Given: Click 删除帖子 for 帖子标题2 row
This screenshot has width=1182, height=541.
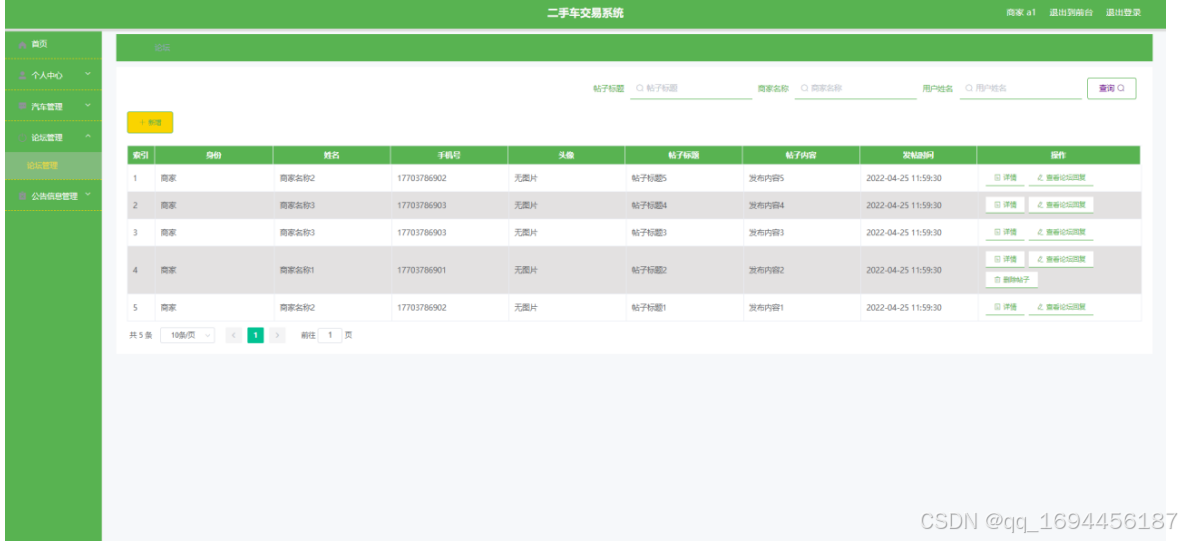Looking at the screenshot, I should click(1012, 280).
